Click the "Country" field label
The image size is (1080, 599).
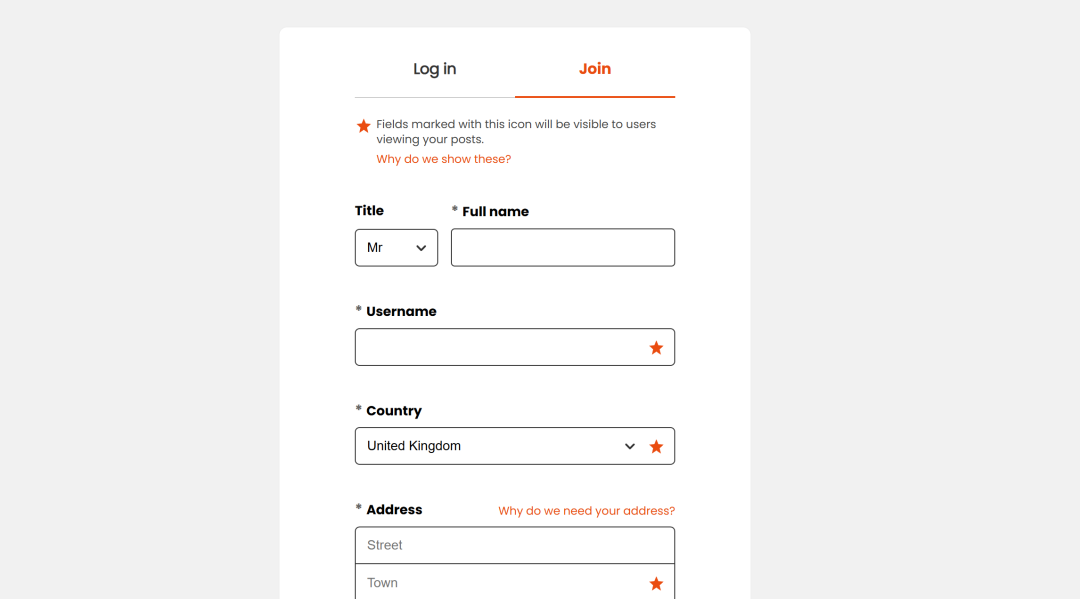point(394,411)
